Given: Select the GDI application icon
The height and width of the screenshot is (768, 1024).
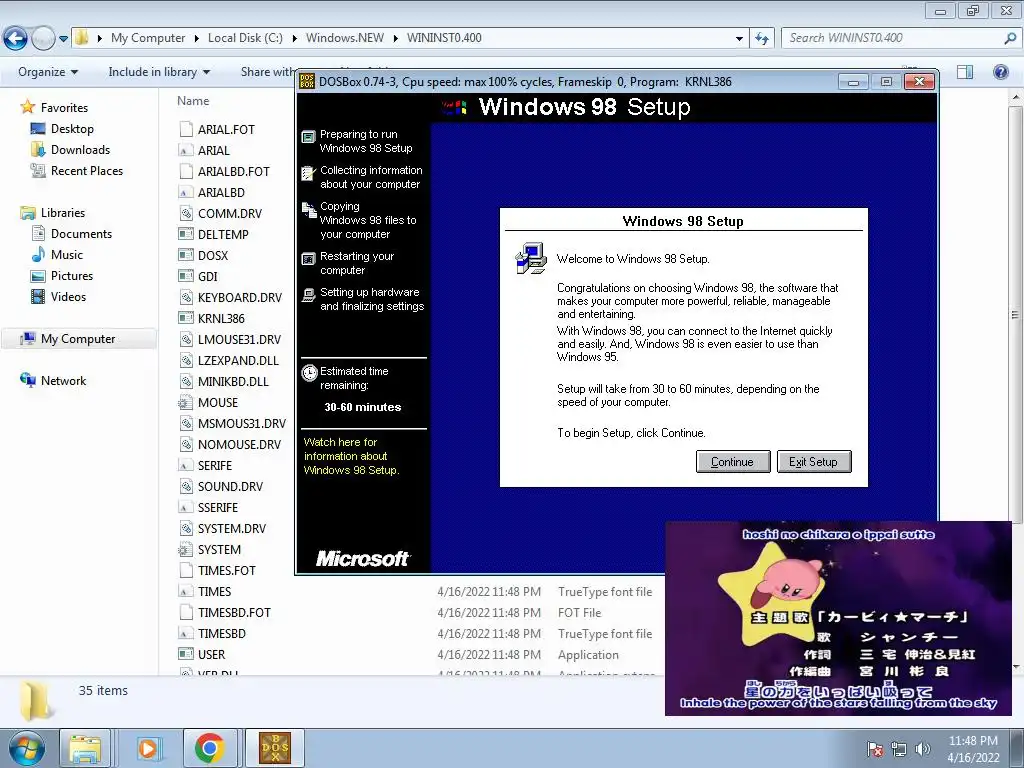Looking at the screenshot, I should point(185,276).
